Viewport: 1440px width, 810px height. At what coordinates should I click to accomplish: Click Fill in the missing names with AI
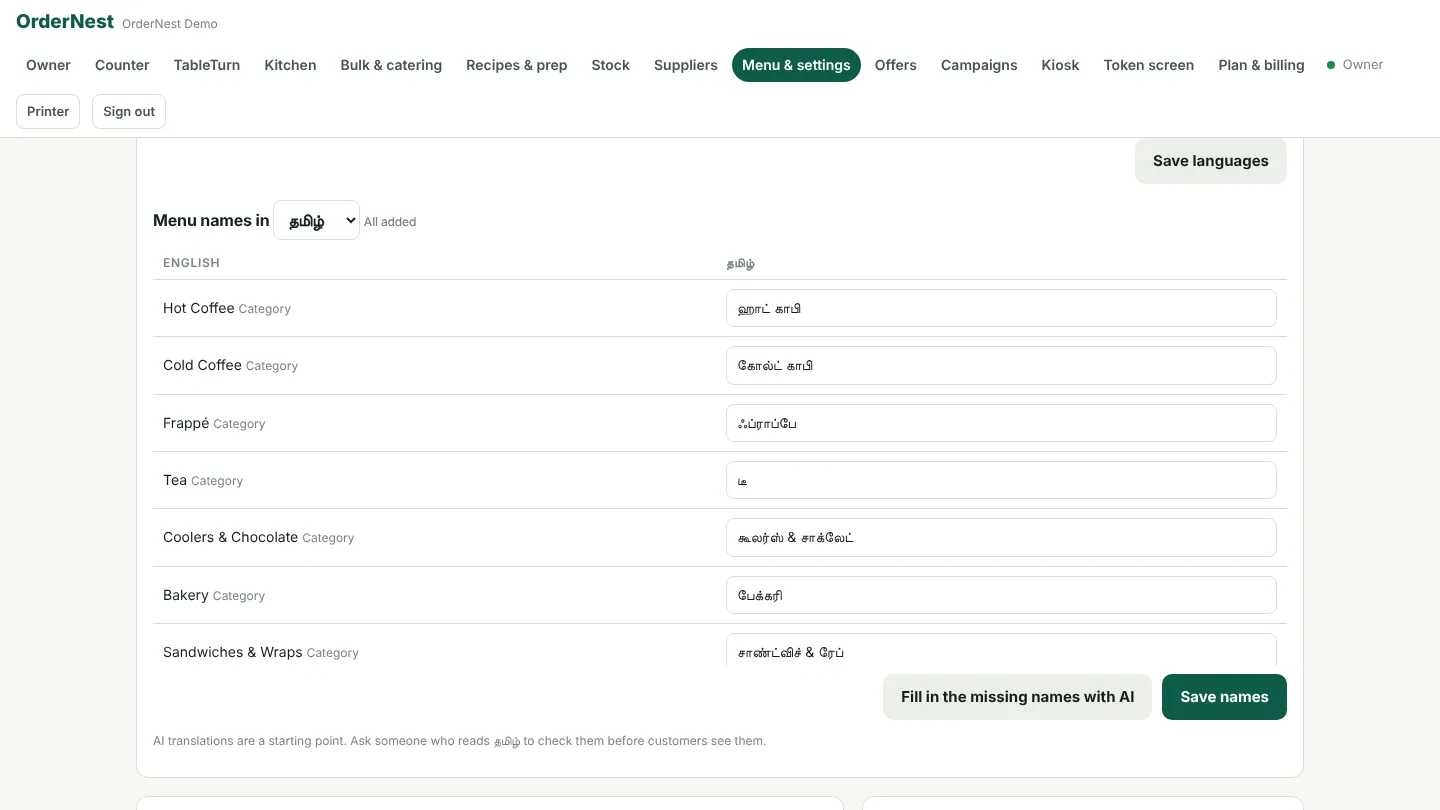pyautogui.click(x=1017, y=697)
